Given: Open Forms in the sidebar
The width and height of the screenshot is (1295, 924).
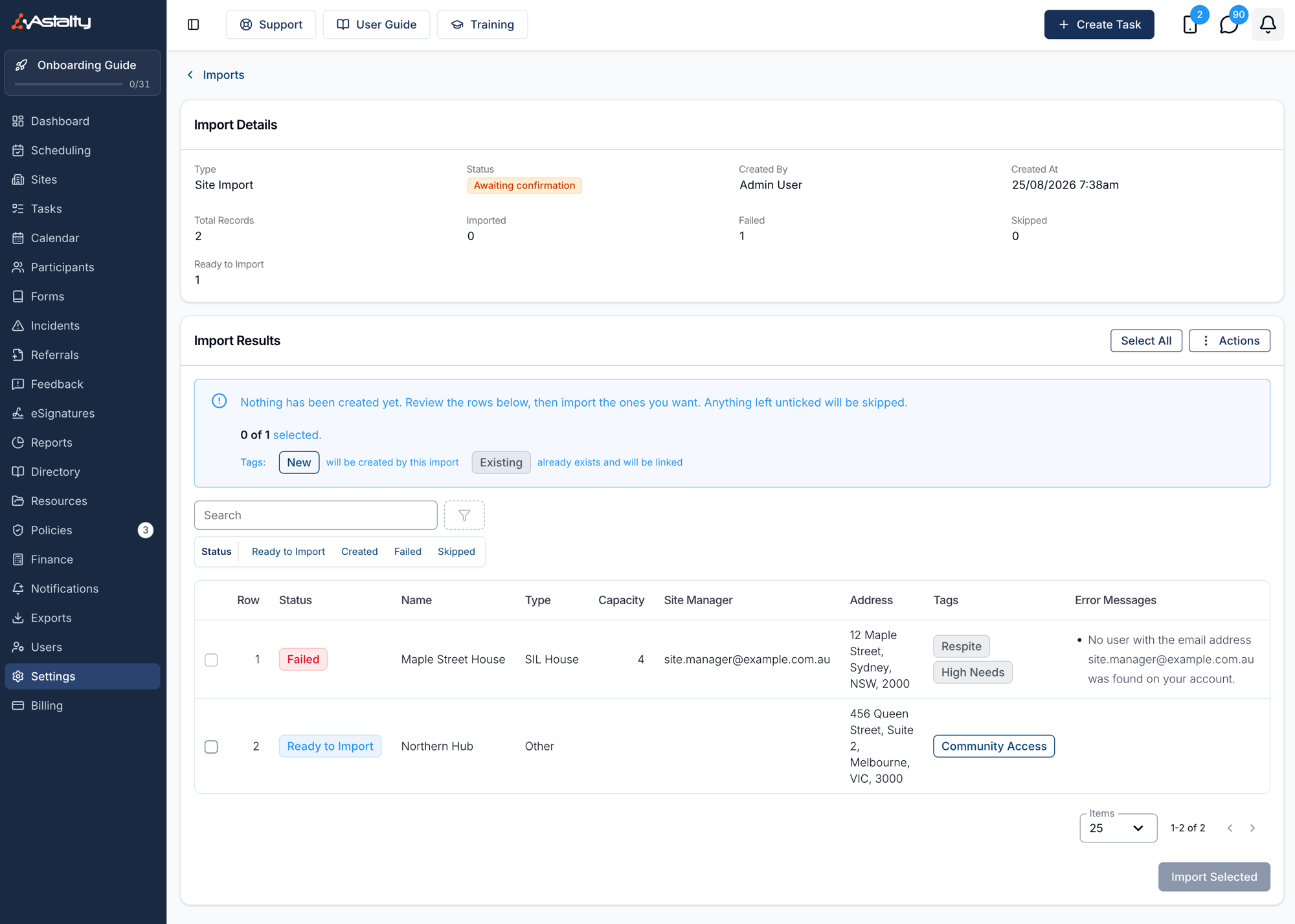Looking at the screenshot, I should click(82, 296).
